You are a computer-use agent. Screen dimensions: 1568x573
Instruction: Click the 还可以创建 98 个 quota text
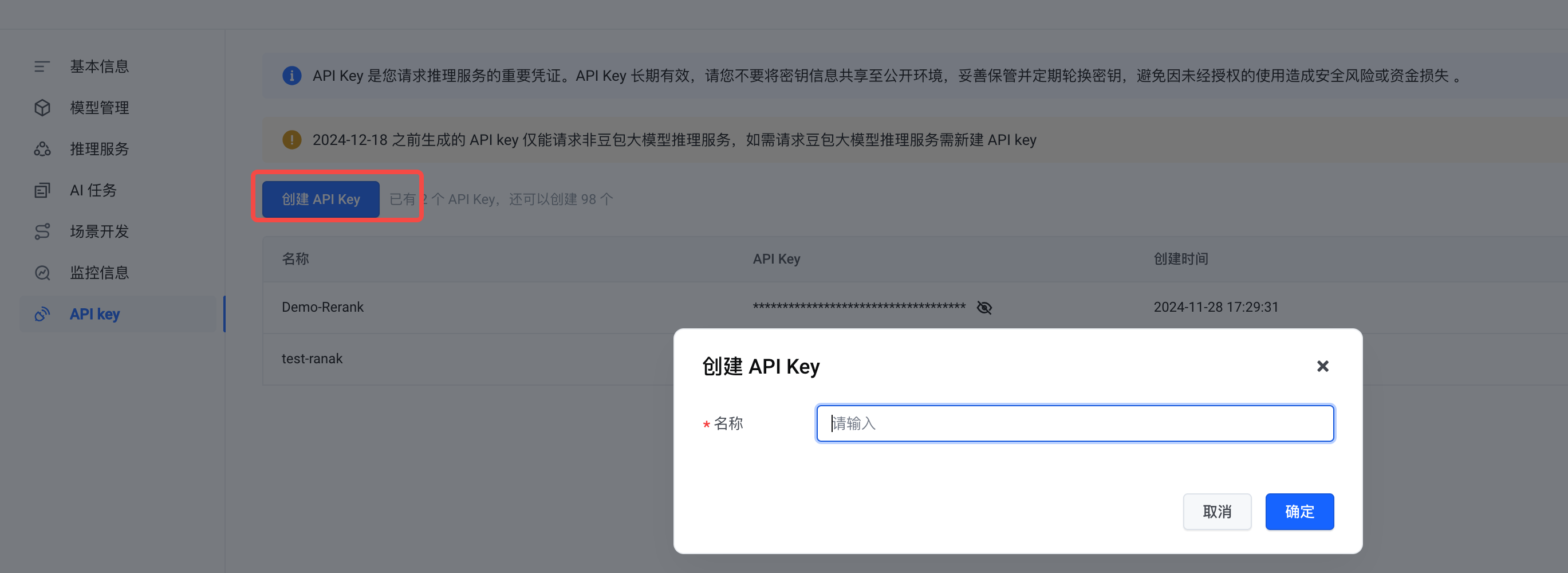(x=561, y=199)
